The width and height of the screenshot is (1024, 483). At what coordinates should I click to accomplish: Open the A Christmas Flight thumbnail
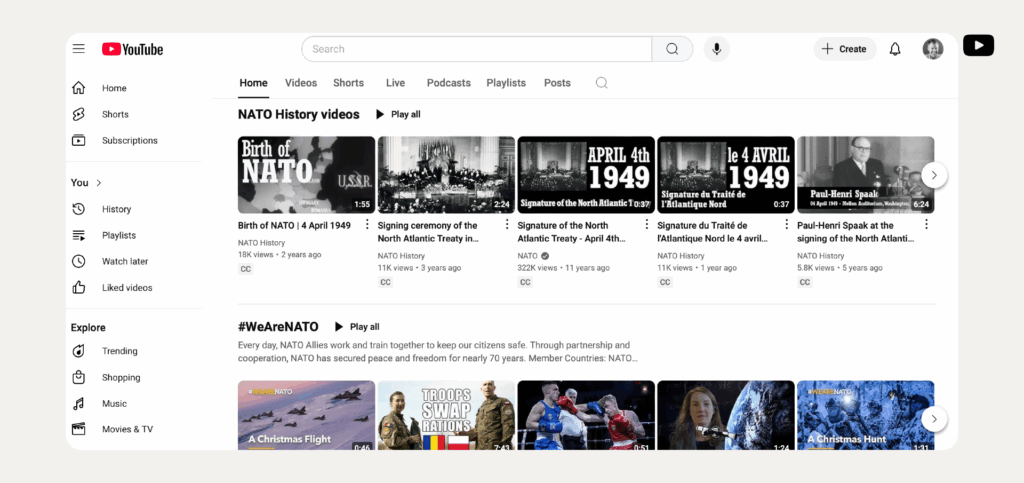tap(306, 416)
